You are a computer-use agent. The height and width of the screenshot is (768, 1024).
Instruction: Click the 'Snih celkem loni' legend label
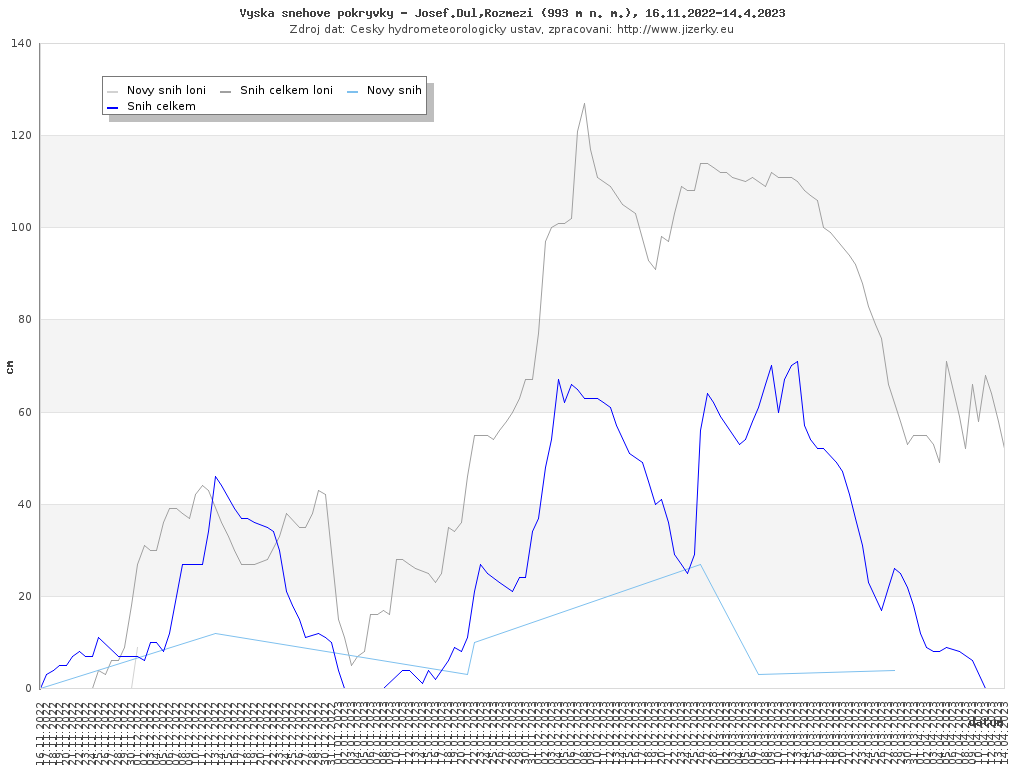click(286, 90)
